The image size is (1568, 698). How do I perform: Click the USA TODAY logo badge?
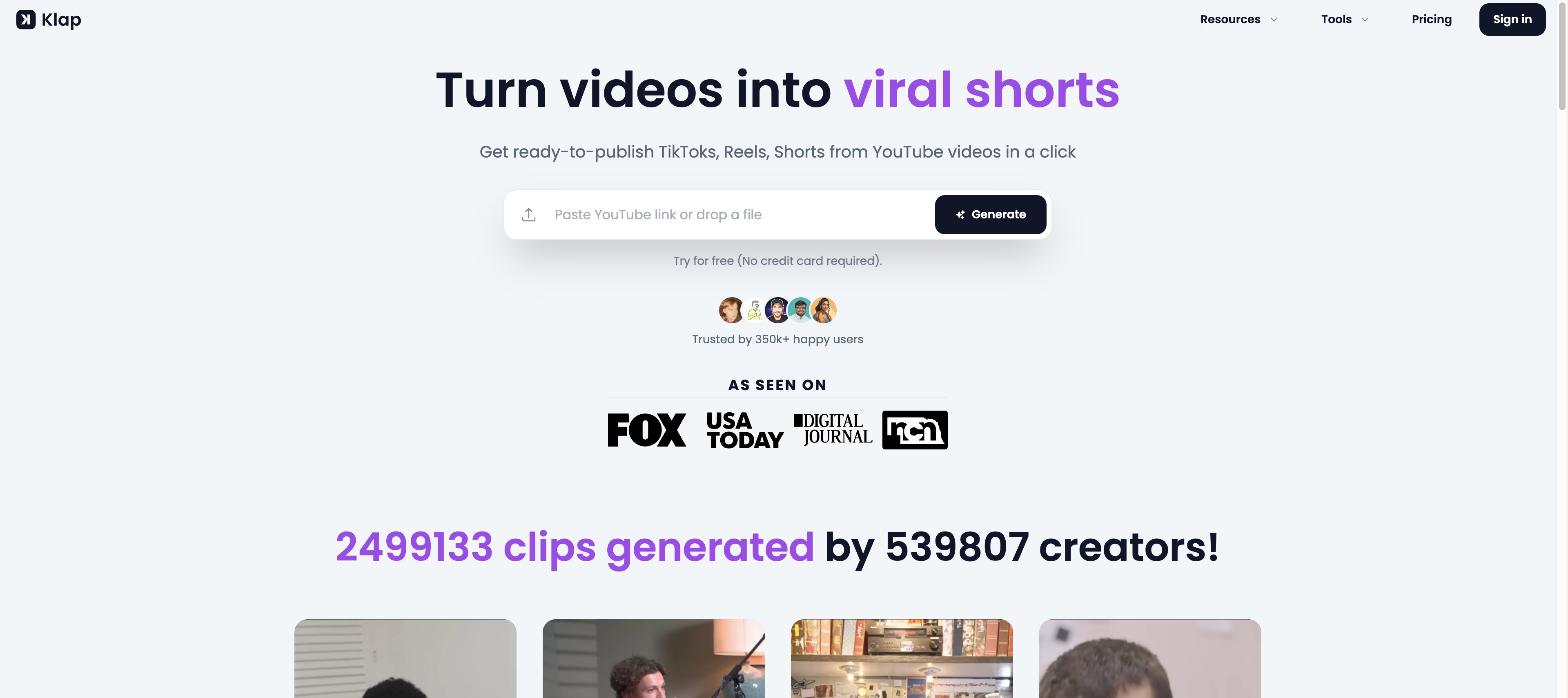point(745,429)
